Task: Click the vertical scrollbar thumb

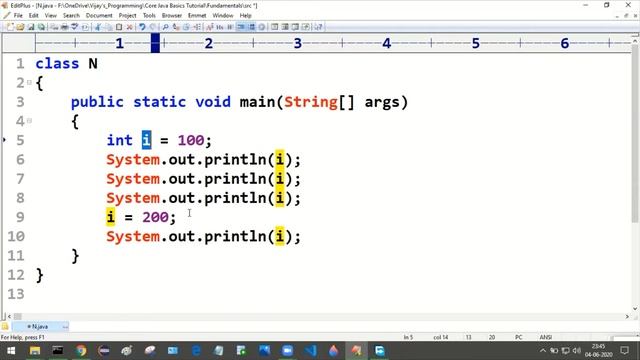Action: click(x=635, y=135)
